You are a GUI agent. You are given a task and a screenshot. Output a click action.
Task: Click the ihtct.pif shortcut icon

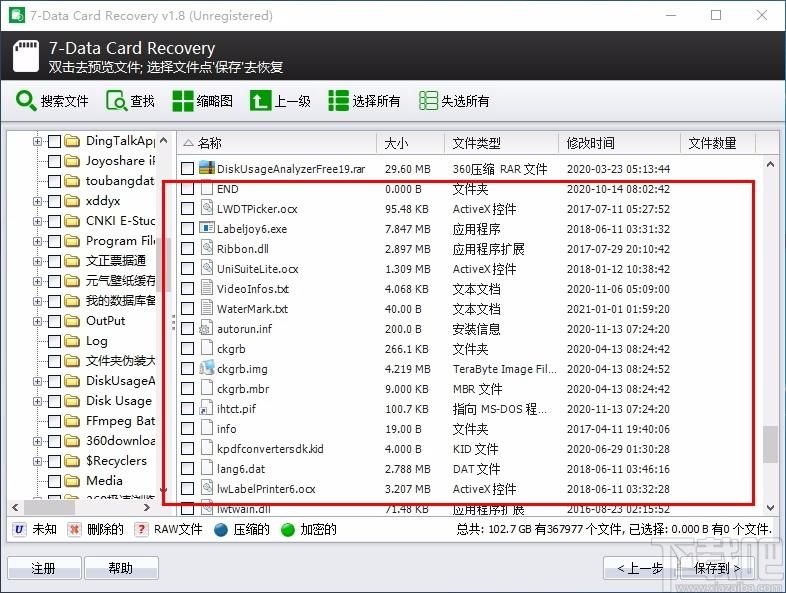[206, 409]
